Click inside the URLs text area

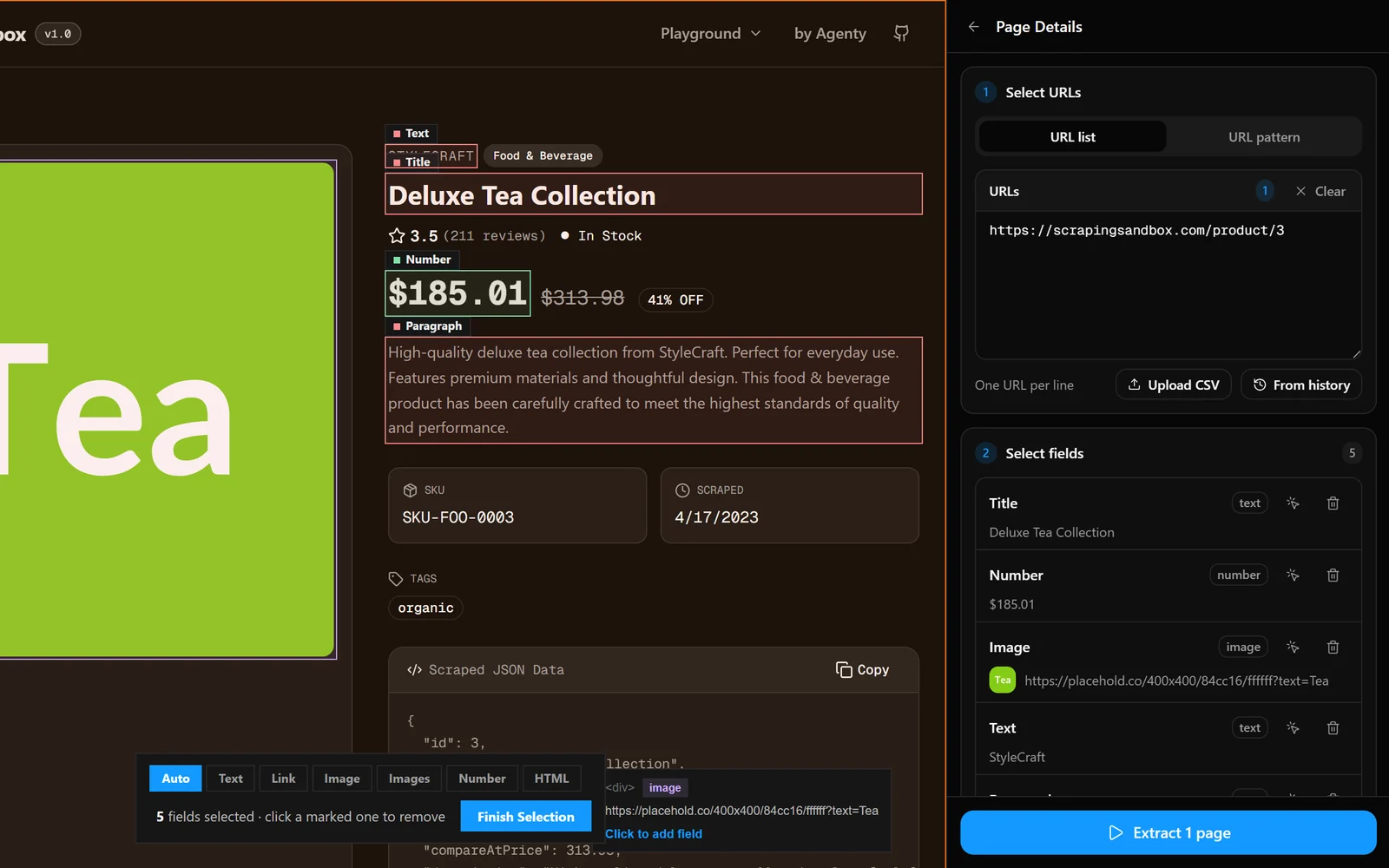(1168, 285)
